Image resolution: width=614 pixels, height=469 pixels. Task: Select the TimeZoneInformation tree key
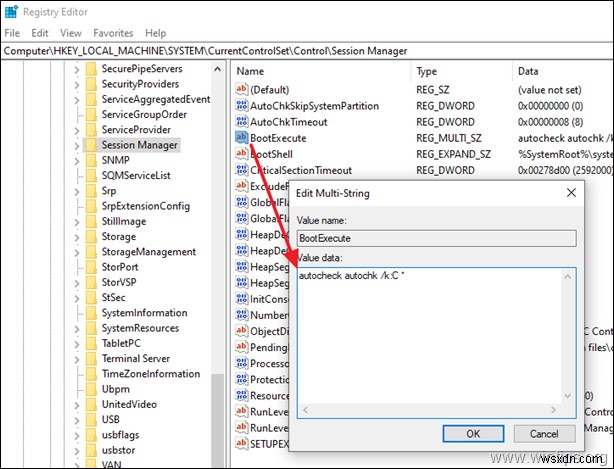[151, 374]
